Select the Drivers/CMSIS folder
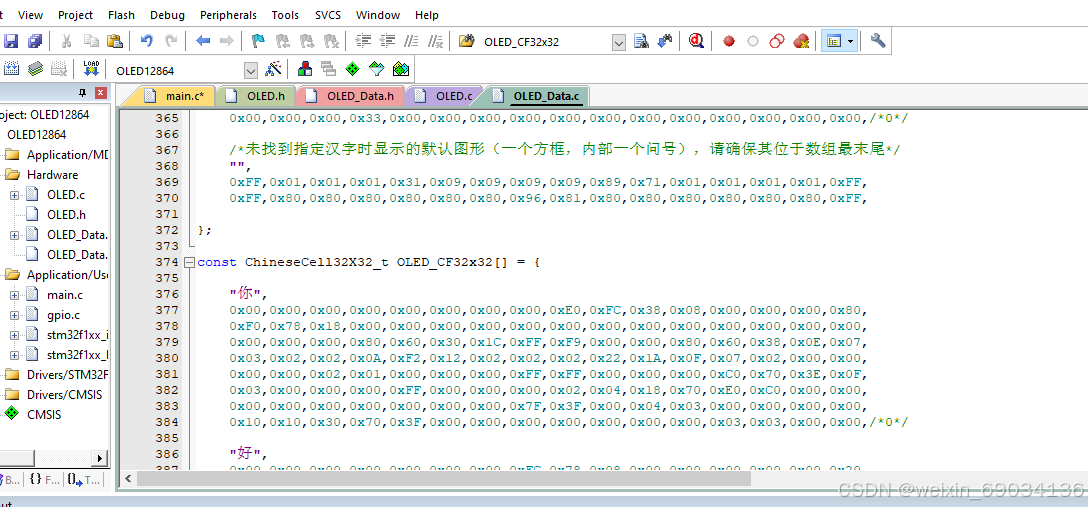1088x507 pixels. point(64,395)
